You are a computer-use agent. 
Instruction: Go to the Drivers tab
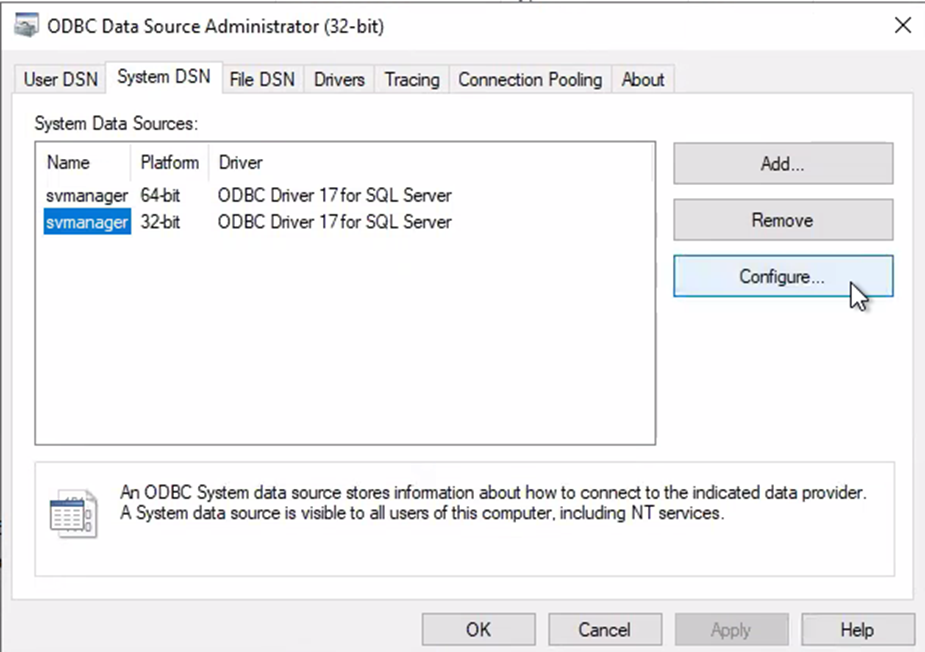coord(339,79)
